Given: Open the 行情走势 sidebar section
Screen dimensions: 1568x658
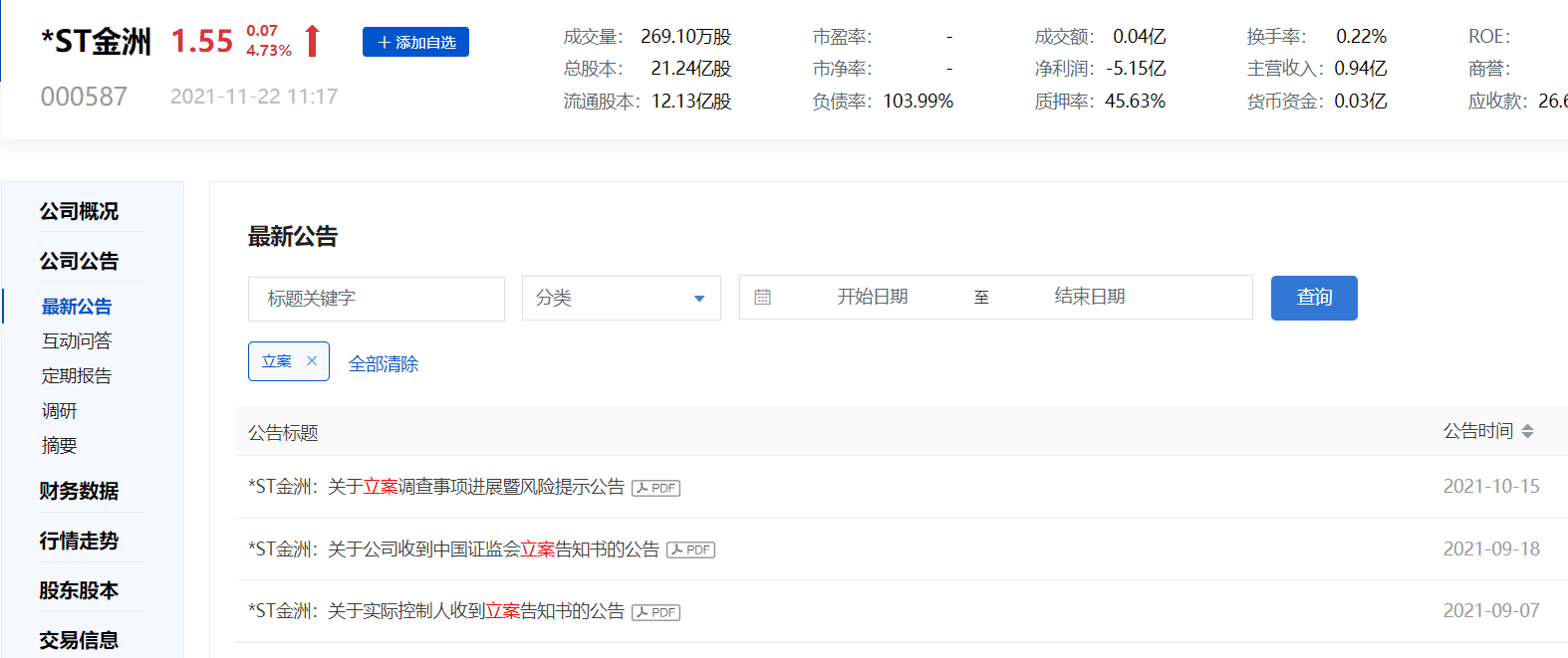Looking at the screenshot, I should [79, 541].
